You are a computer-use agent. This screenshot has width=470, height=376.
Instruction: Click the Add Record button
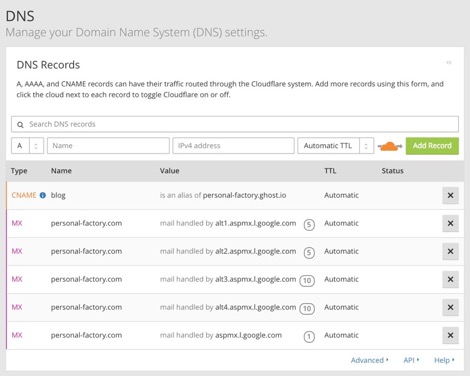point(432,146)
